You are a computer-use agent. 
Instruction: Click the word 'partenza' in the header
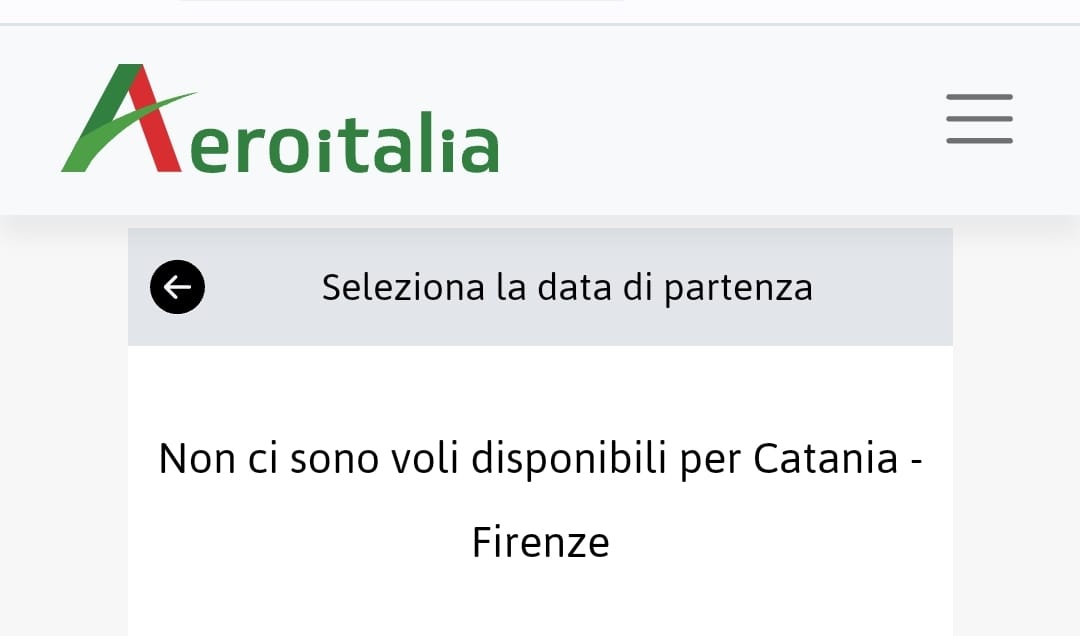[x=739, y=289]
